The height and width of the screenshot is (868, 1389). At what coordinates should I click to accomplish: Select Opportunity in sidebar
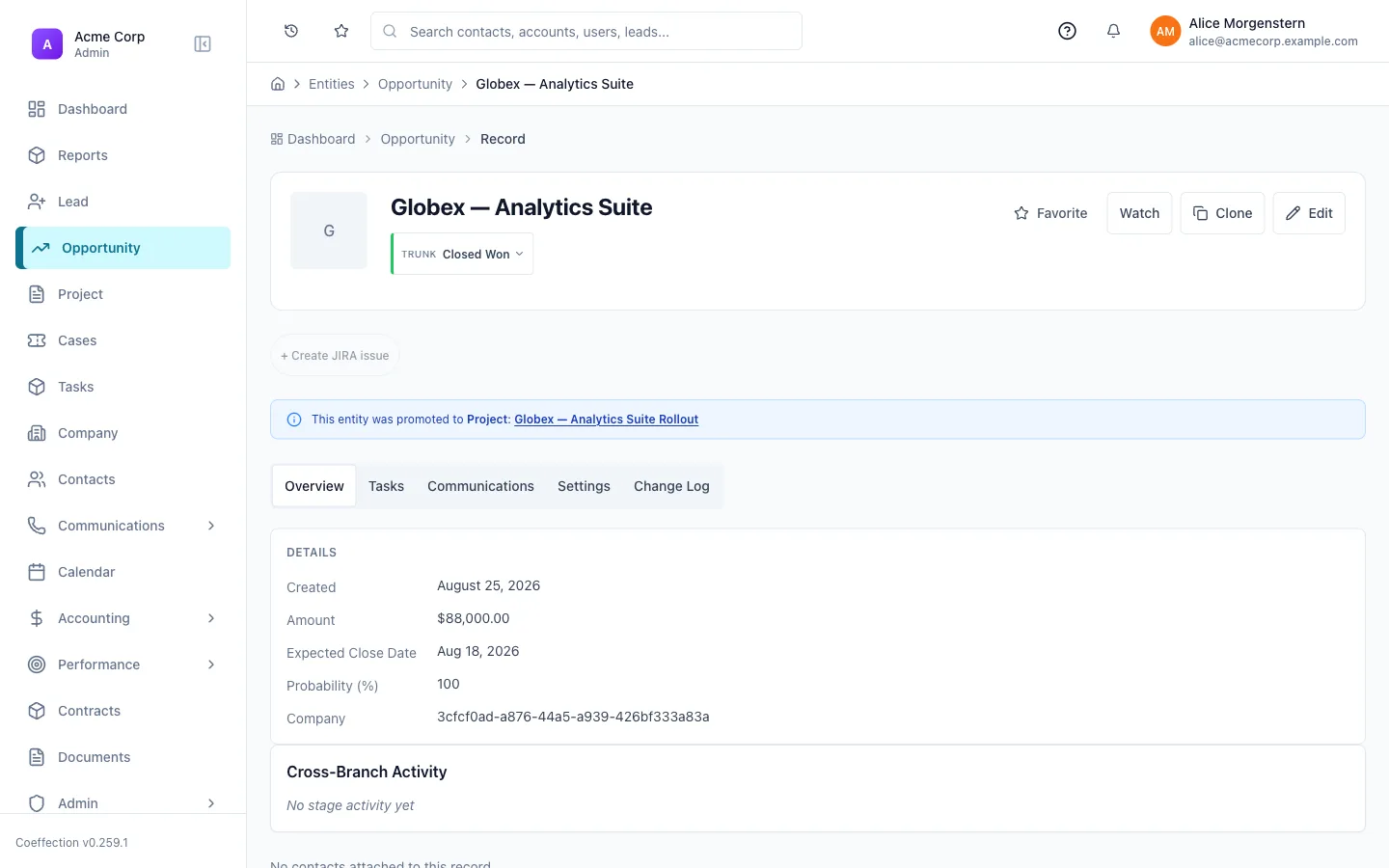click(123, 248)
